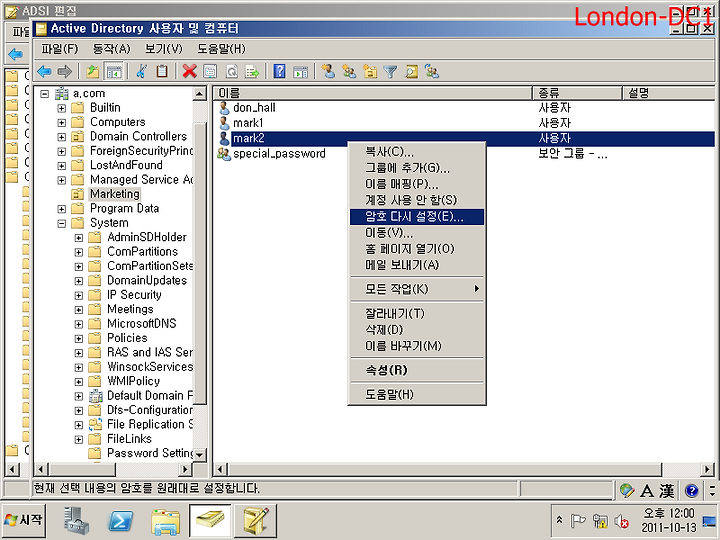Sort by the 이름 column header
The image size is (720, 540).
click(x=372, y=93)
